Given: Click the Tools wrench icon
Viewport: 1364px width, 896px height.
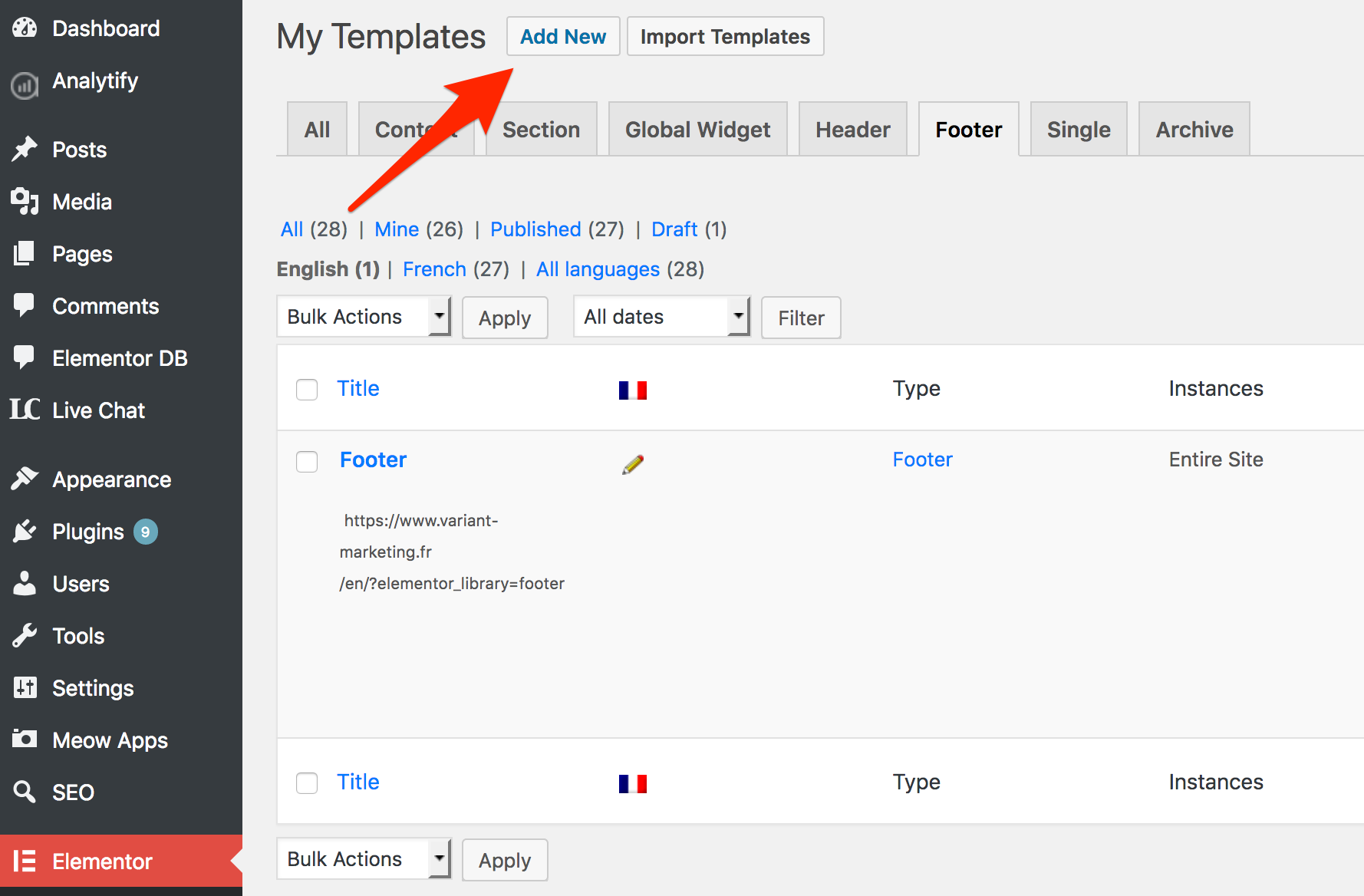Looking at the screenshot, I should tap(25, 635).
